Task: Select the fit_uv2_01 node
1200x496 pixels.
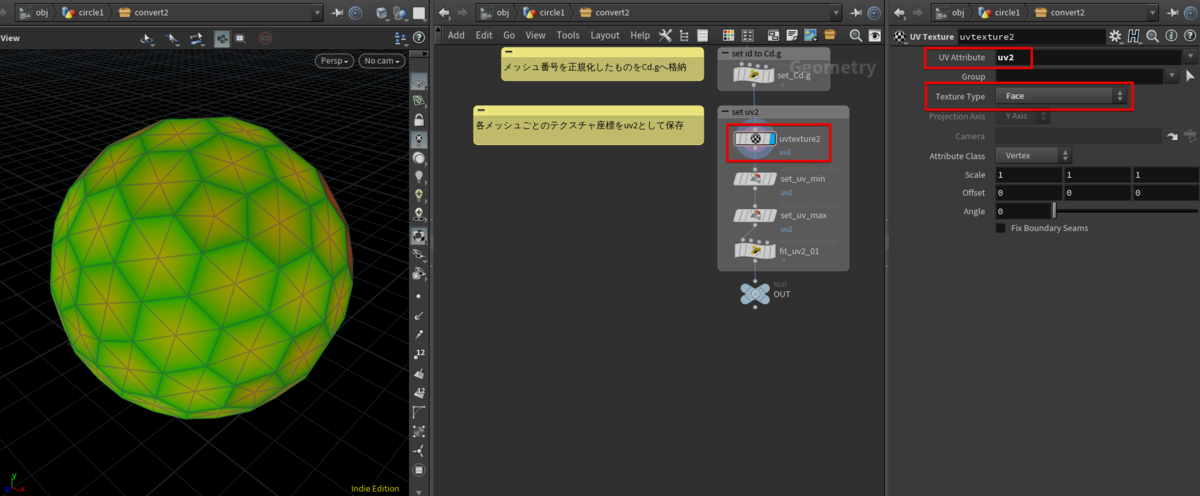Action: pyautogui.click(x=756, y=250)
